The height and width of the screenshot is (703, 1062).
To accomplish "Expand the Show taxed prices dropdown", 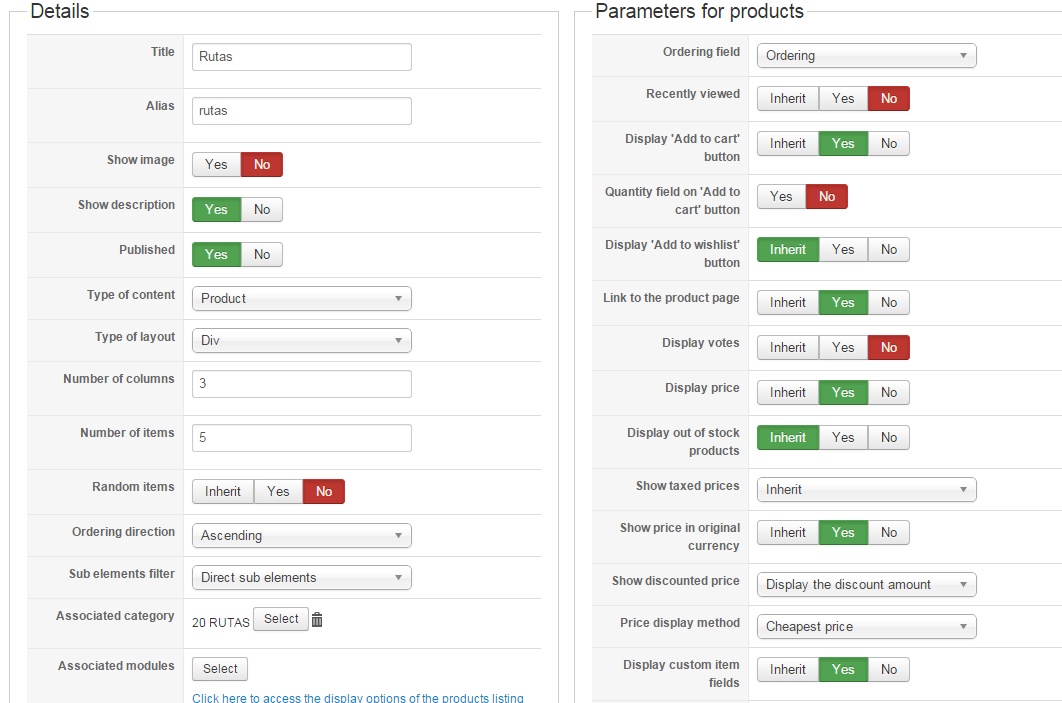I will click(866, 490).
